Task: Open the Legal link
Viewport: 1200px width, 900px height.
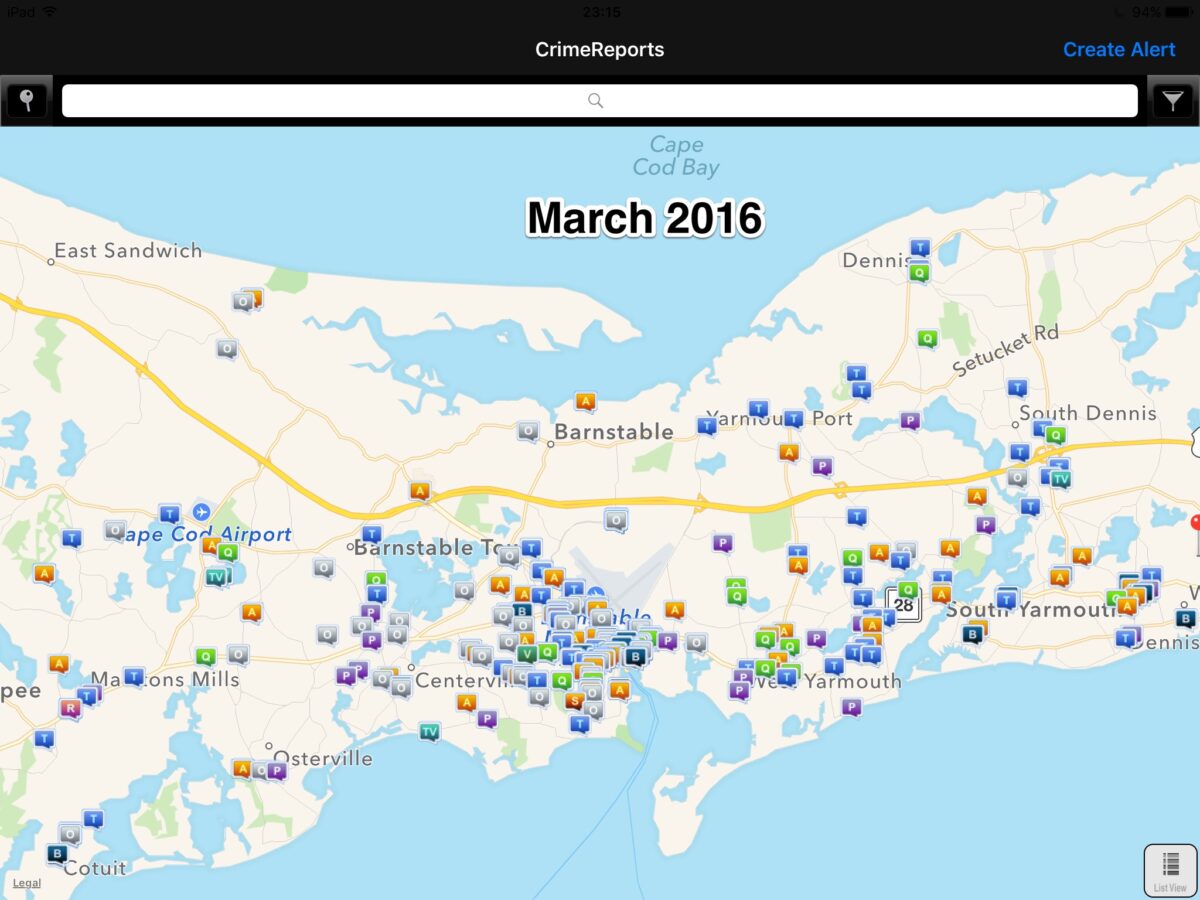Action: coord(27,883)
